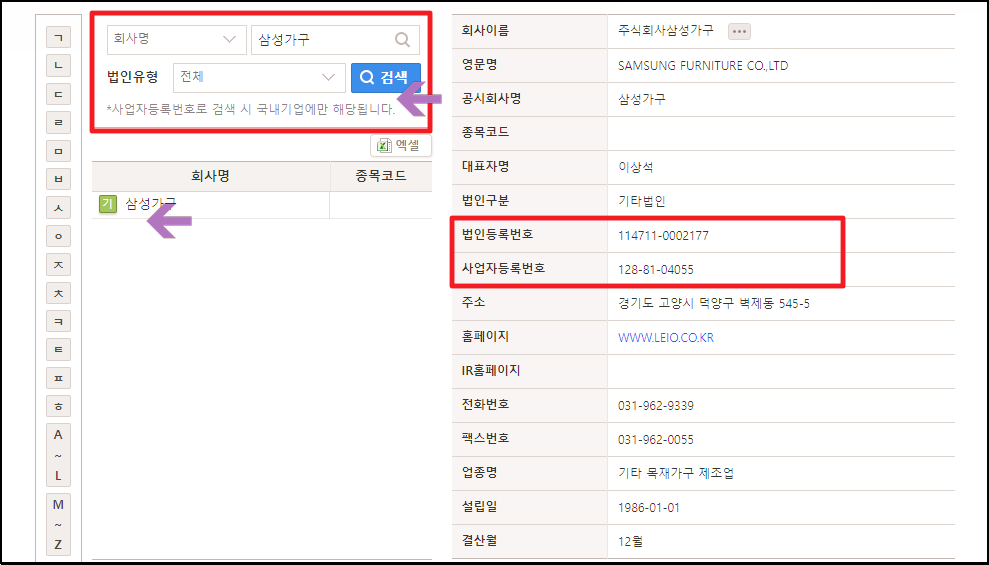989x565 pixels.
Task: Filter by consonant ㅇ index button
Action: tap(59, 236)
